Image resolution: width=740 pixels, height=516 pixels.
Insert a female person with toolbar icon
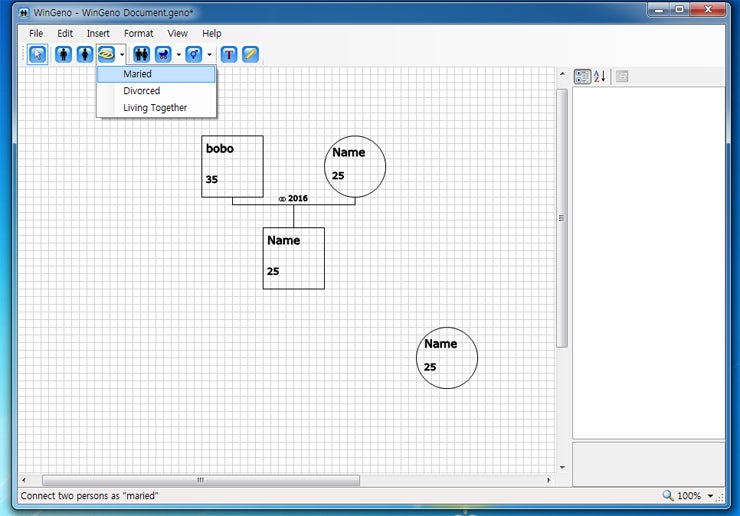coord(85,54)
